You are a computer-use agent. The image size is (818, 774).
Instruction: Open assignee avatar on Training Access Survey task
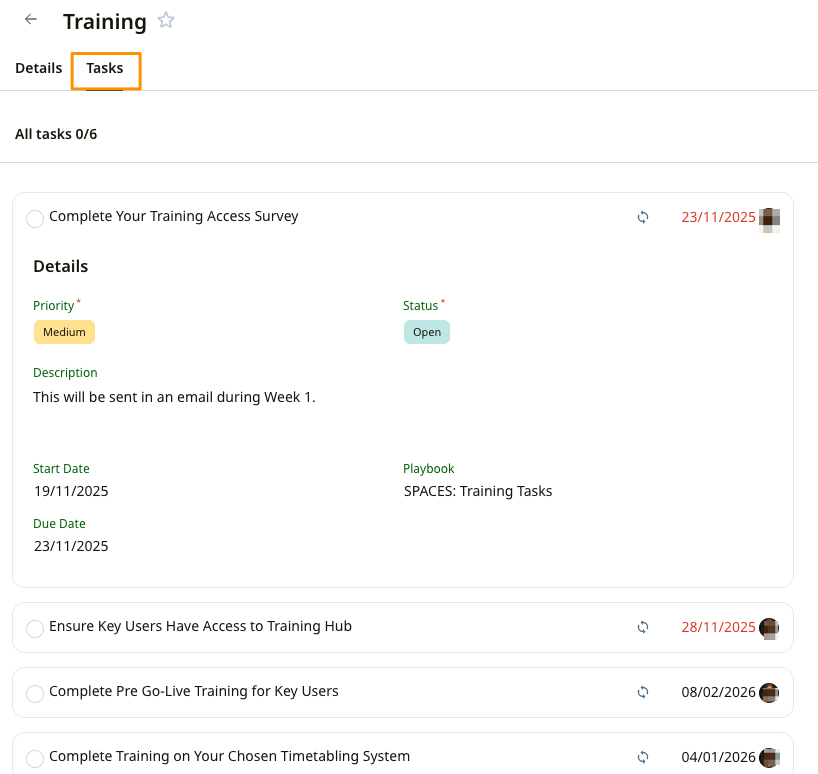769,218
